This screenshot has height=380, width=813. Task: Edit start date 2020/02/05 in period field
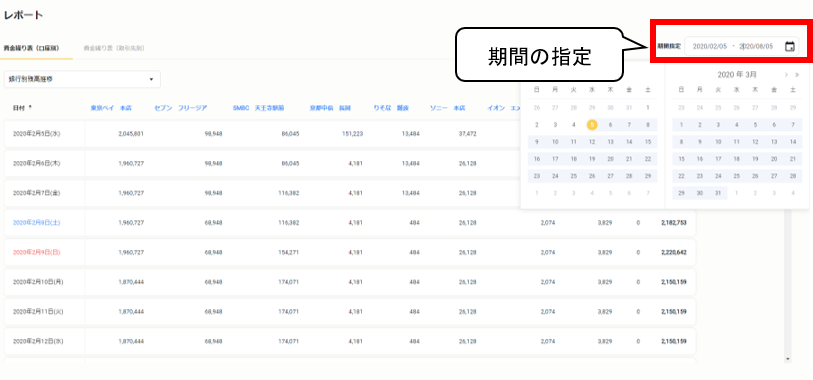(x=710, y=46)
